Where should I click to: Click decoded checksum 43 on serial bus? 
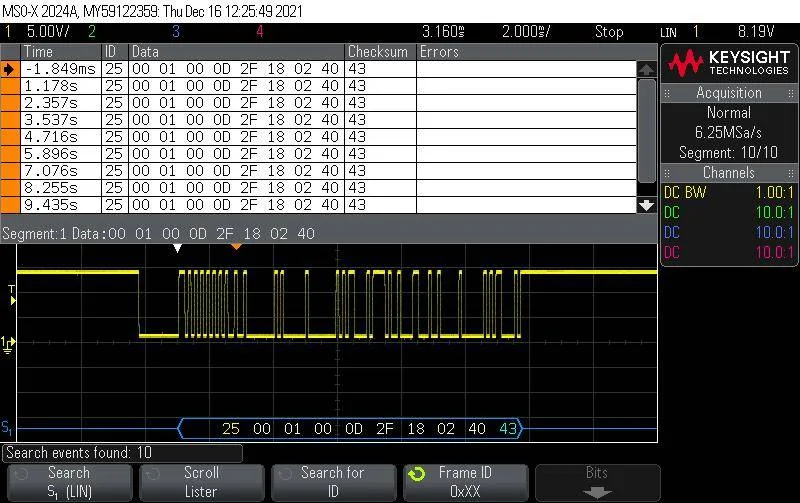click(x=508, y=429)
